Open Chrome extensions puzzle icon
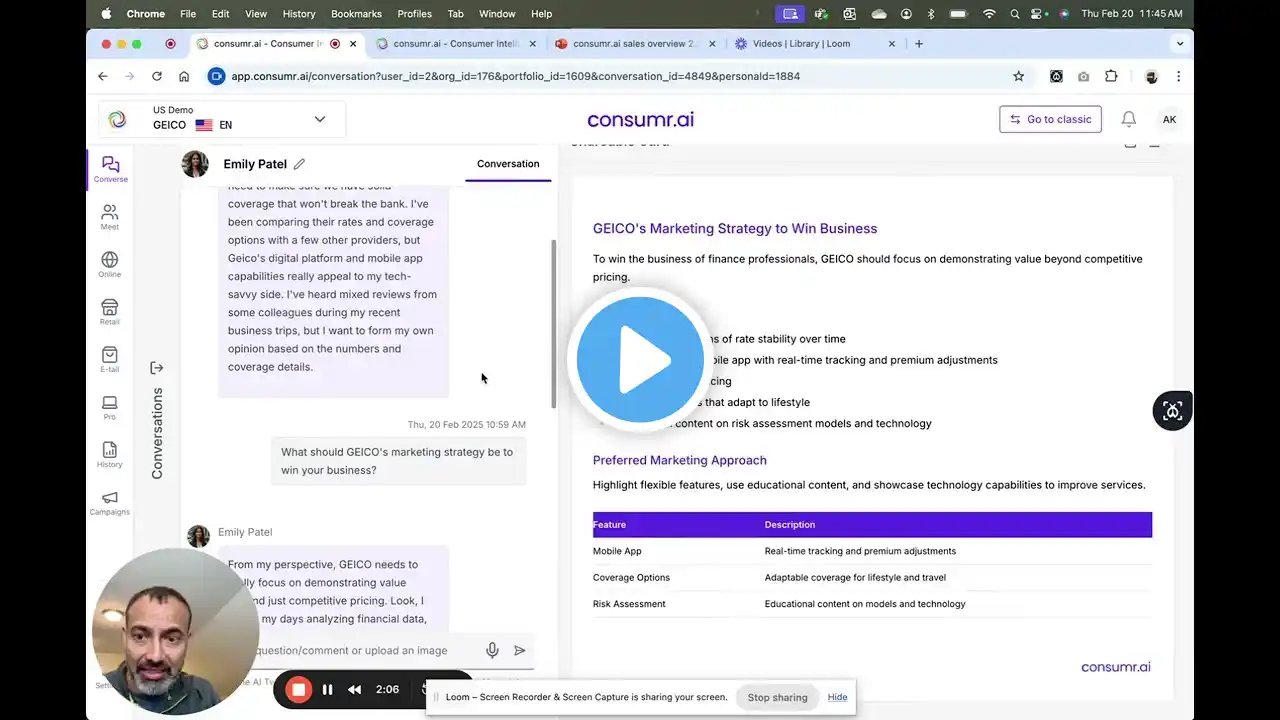1280x720 pixels. (x=1111, y=76)
